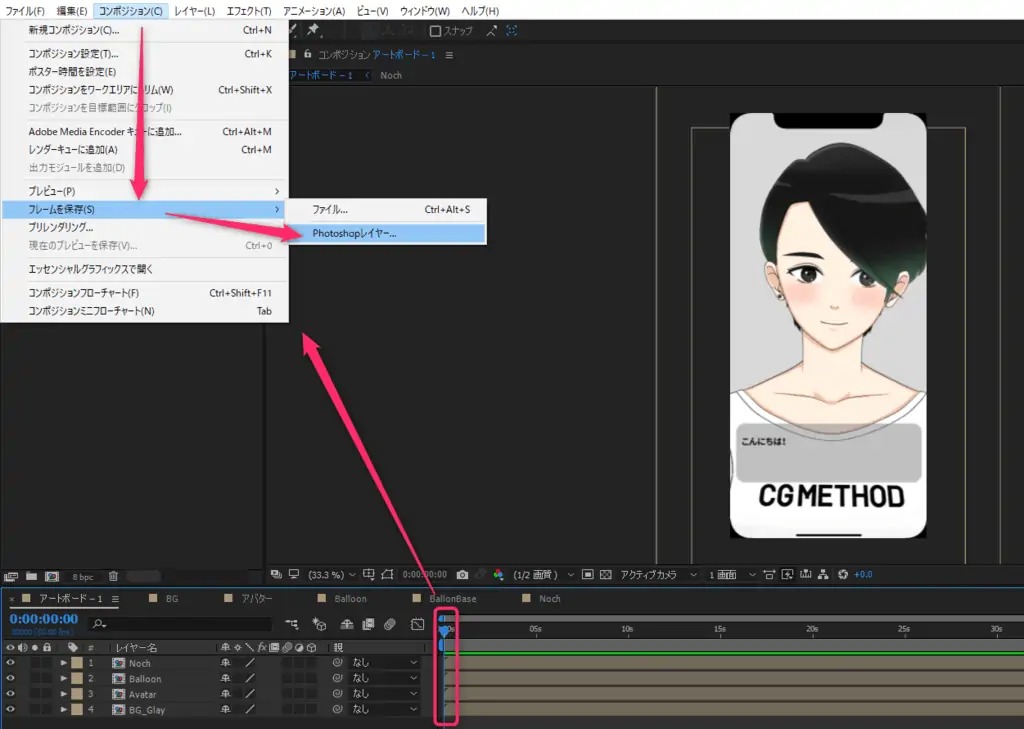1024x729 pixels.
Task: Expand the Balloon layer properties
Action: point(64,679)
